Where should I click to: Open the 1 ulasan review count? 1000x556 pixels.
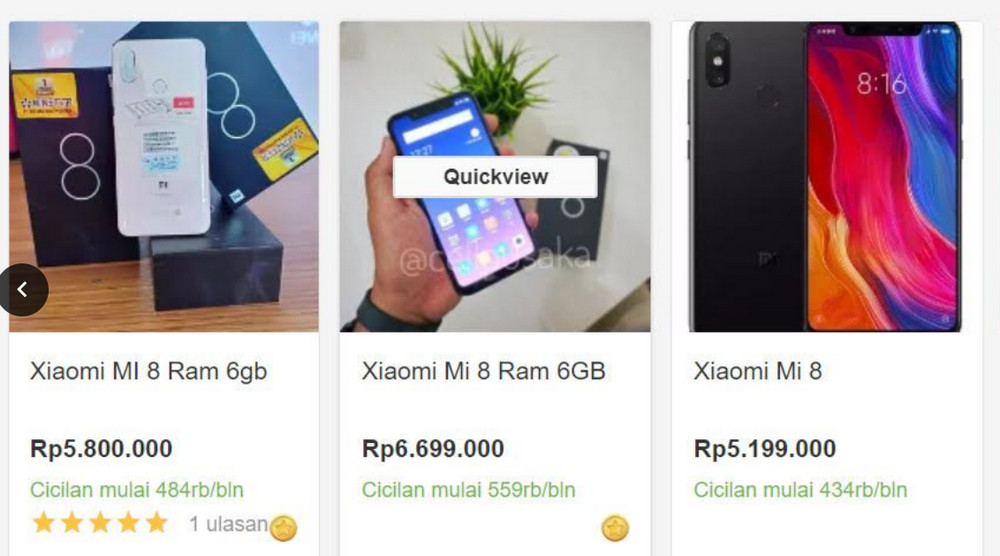tap(228, 524)
